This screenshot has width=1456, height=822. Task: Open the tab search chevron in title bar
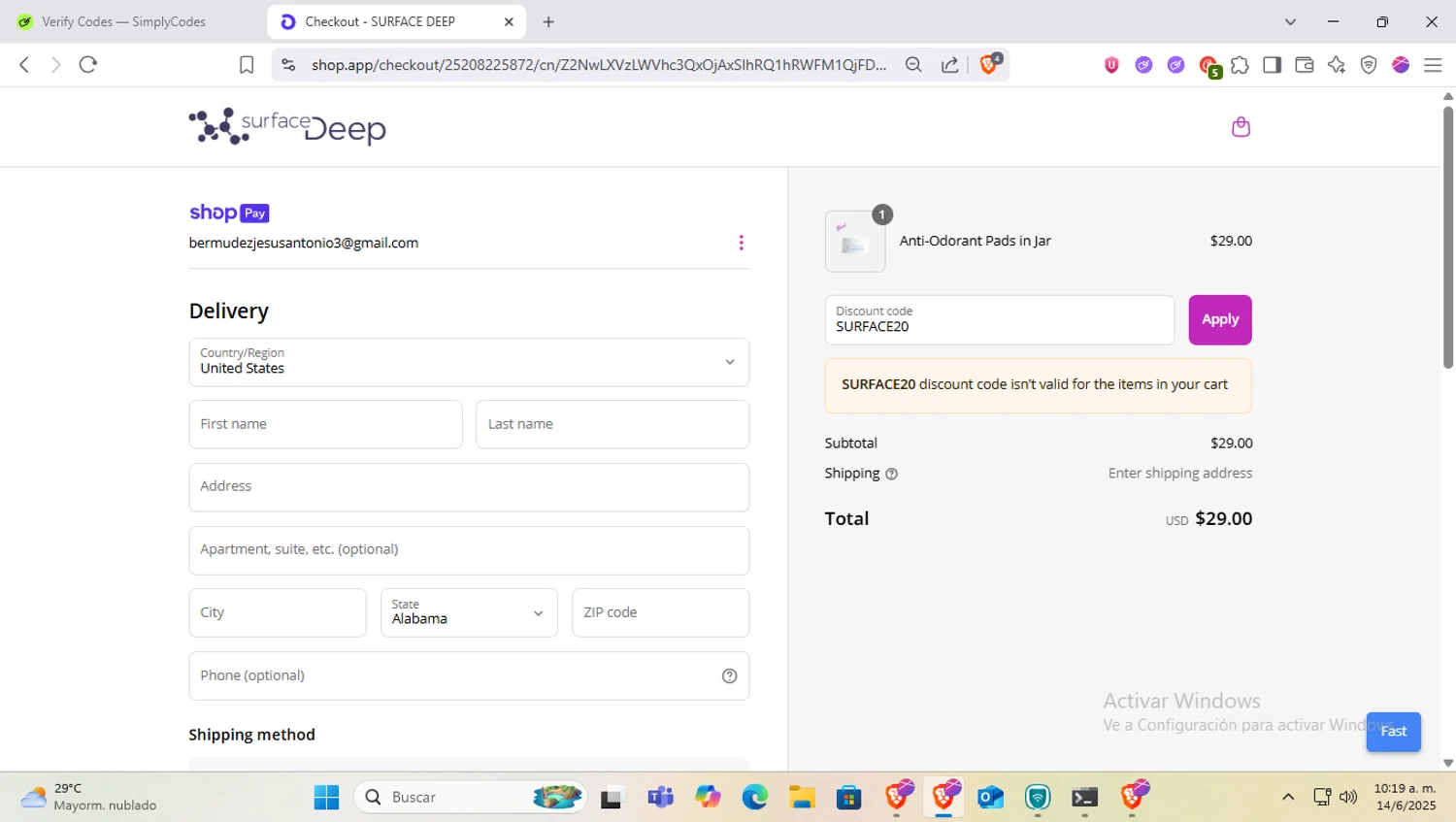click(1290, 21)
